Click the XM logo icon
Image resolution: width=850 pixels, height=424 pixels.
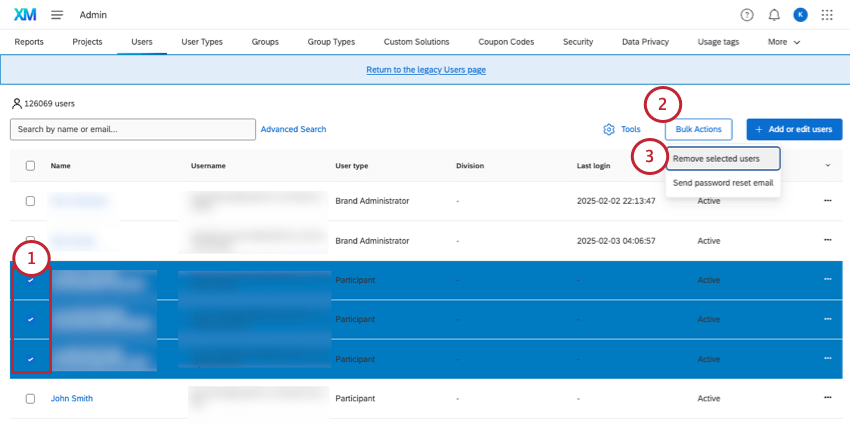(x=25, y=15)
